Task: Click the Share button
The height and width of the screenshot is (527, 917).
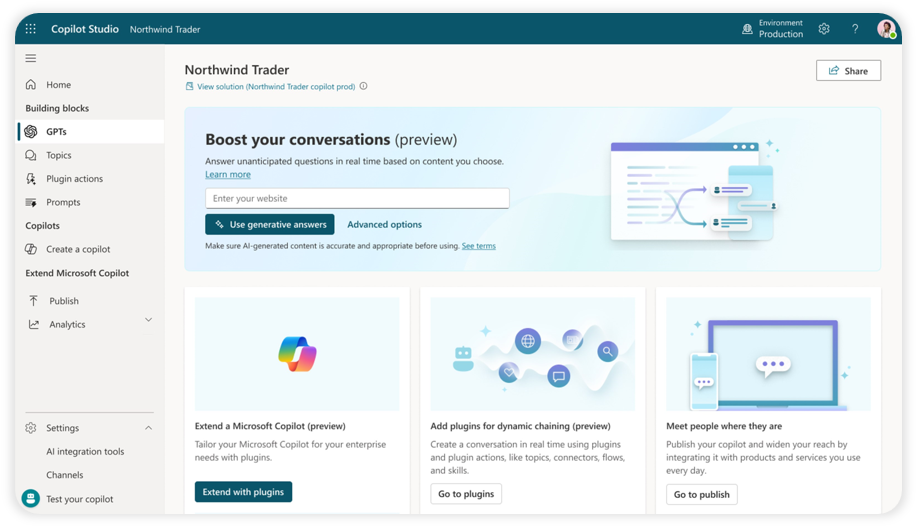Action: 848,71
